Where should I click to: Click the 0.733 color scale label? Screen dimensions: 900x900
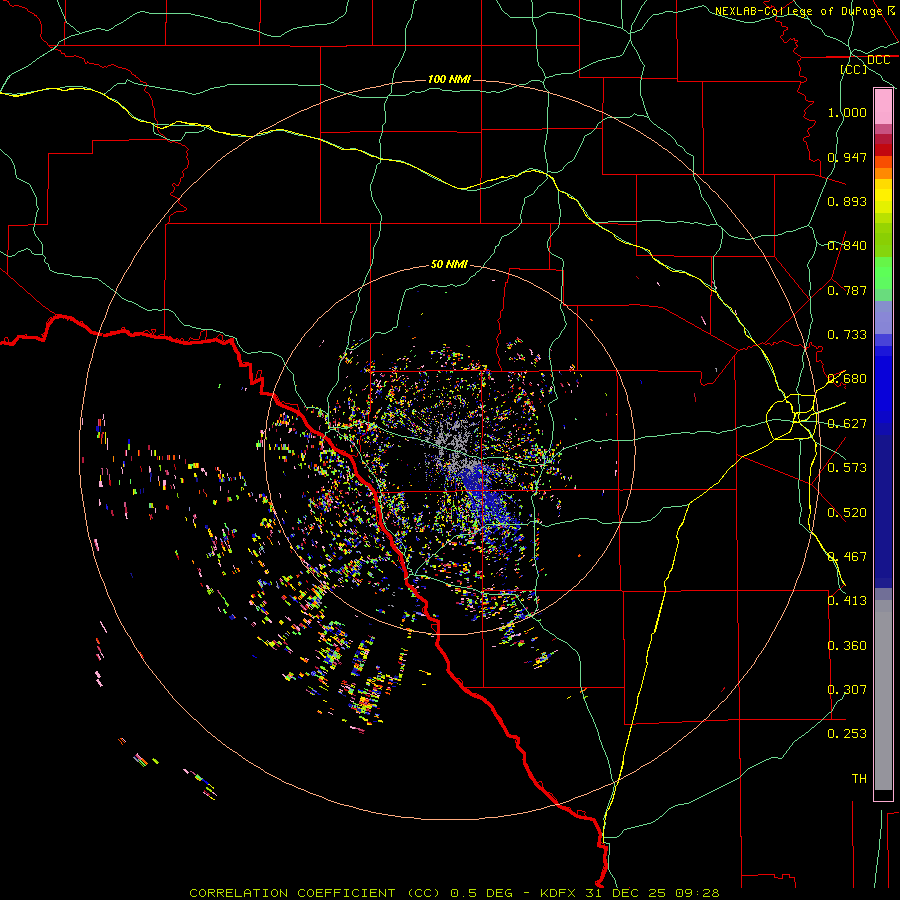[847, 335]
